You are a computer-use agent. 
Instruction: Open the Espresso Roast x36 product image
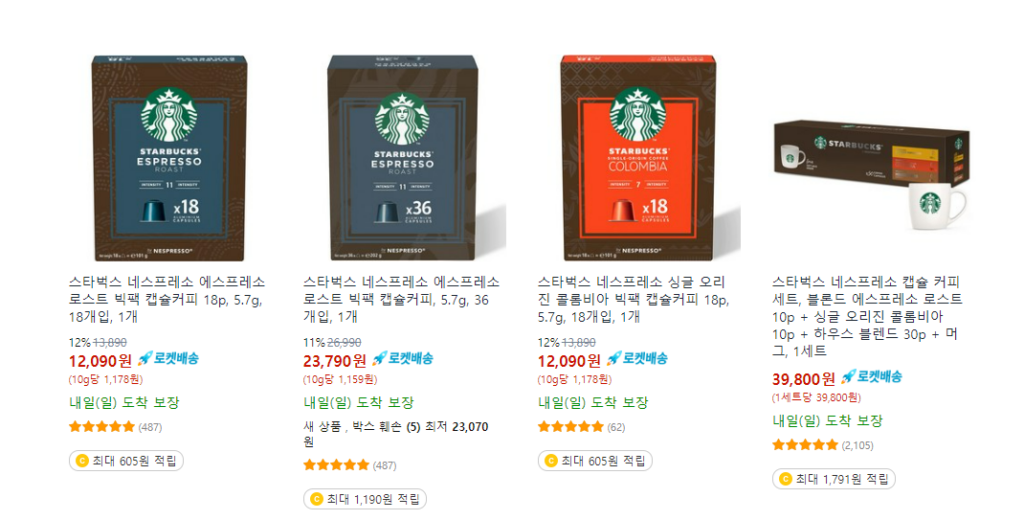tap(402, 157)
